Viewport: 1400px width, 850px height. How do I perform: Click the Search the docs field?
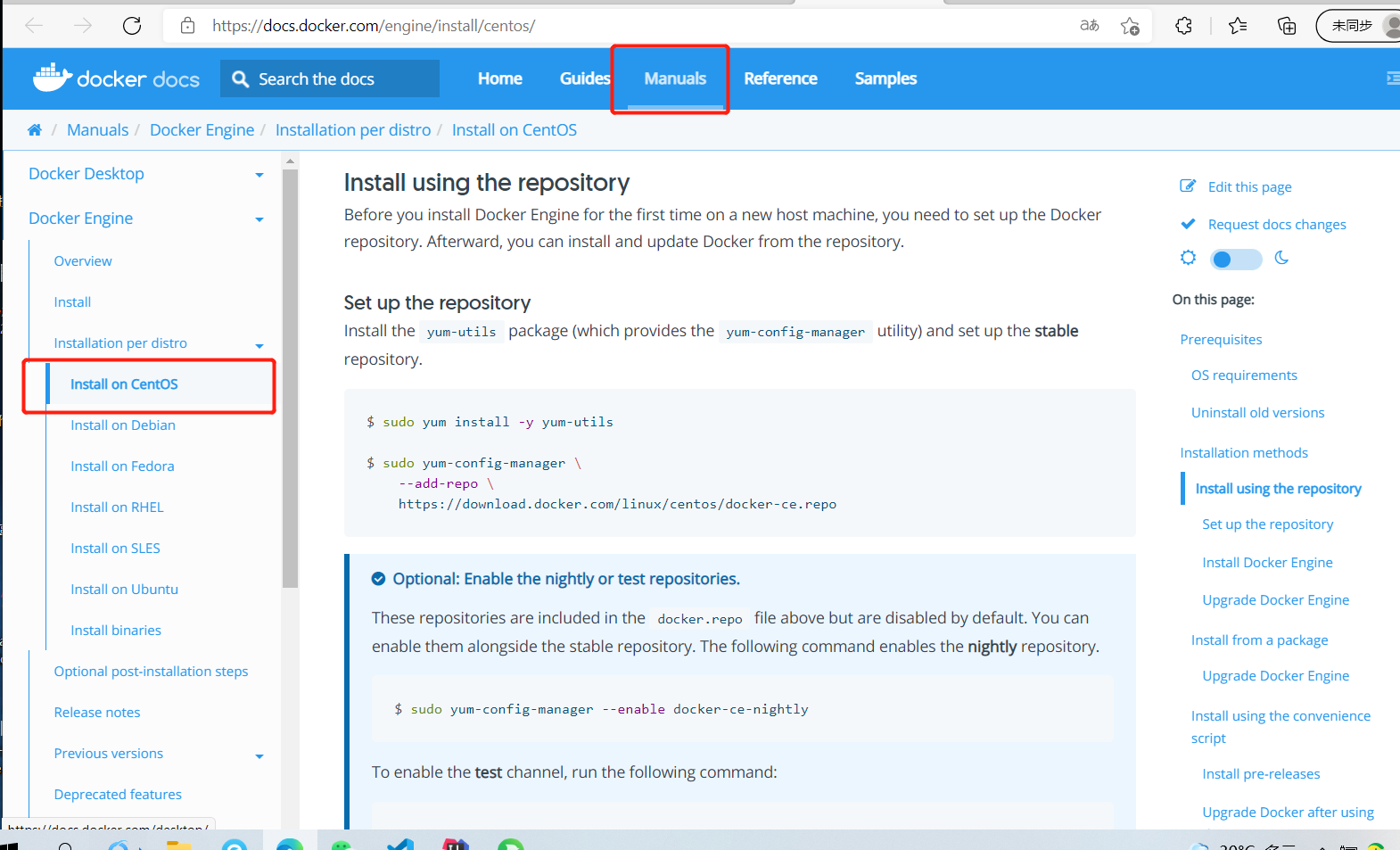[330, 78]
